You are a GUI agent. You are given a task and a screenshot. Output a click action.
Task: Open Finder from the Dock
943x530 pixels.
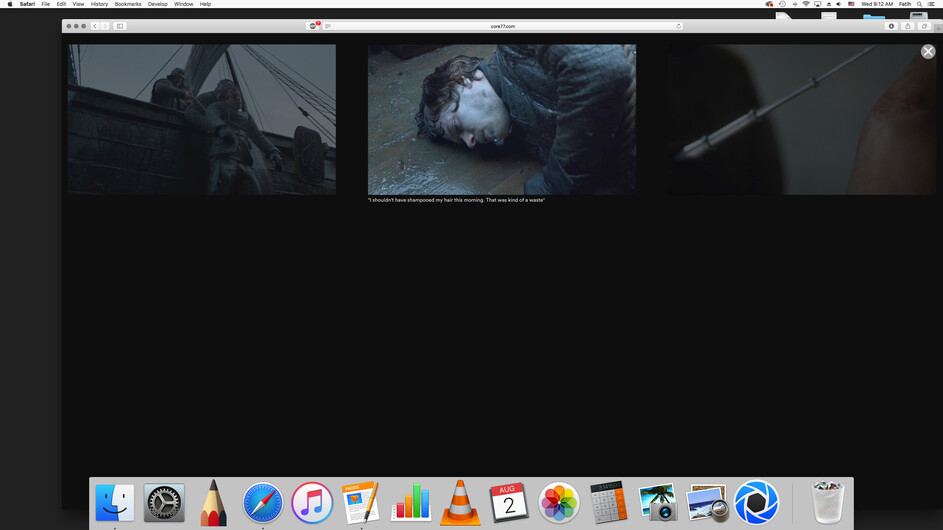[115, 502]
